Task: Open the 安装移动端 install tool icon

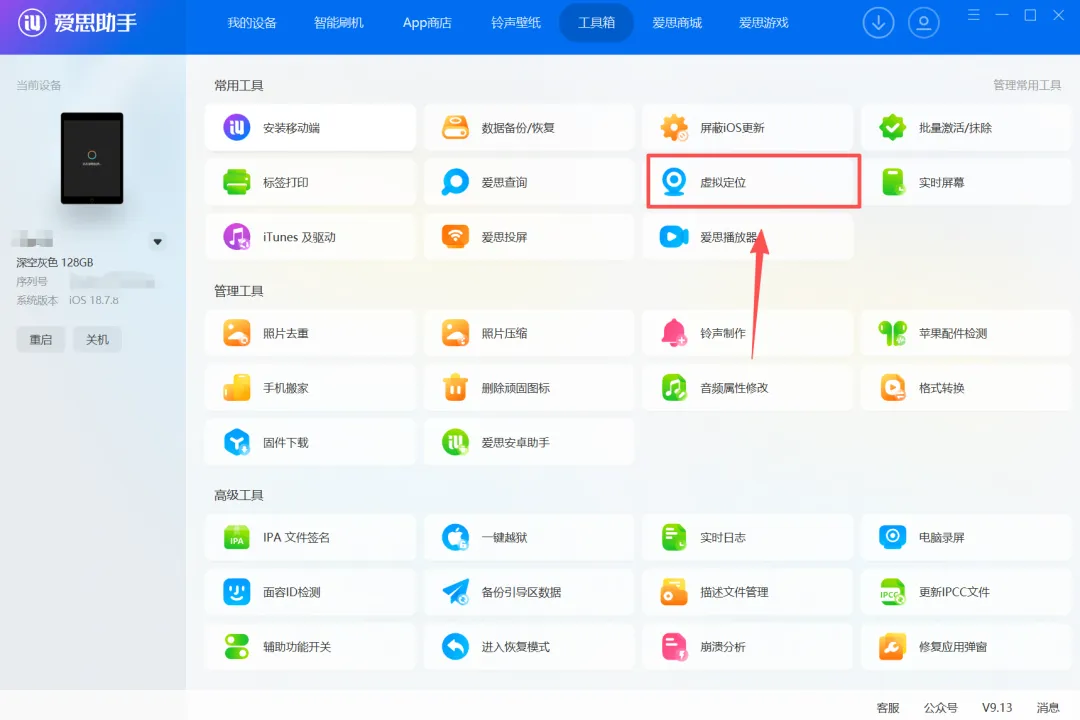Action: pos(236,127)
